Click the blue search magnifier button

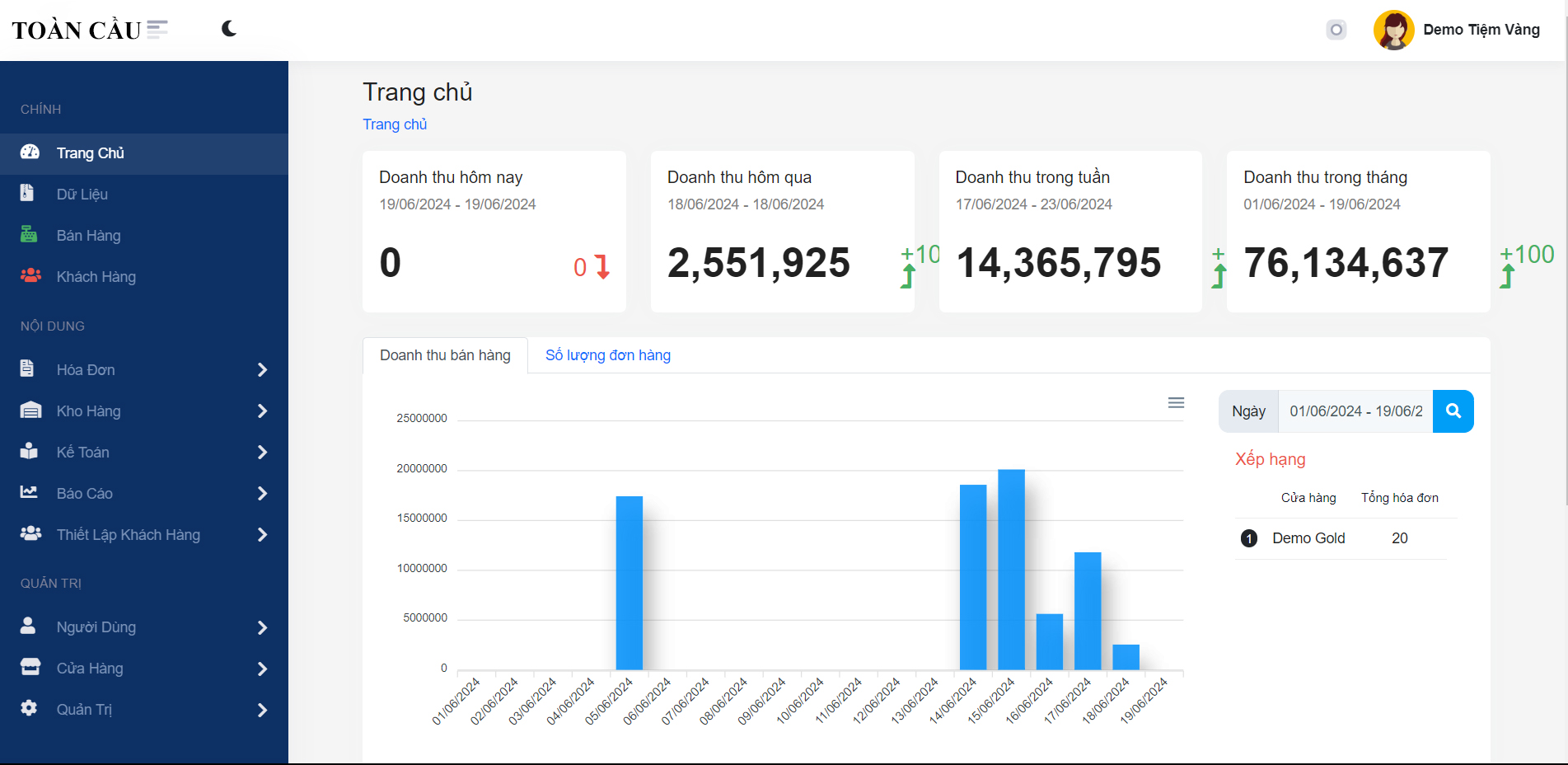pyautogui.click(x=1453, y=411)
